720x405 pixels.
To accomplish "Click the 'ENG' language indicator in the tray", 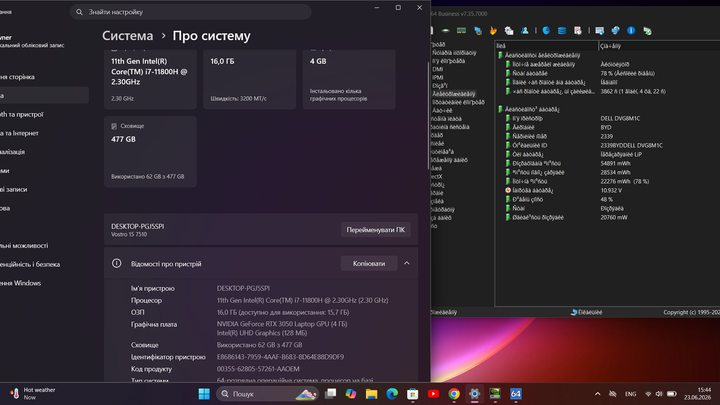I will pos(630,394).
